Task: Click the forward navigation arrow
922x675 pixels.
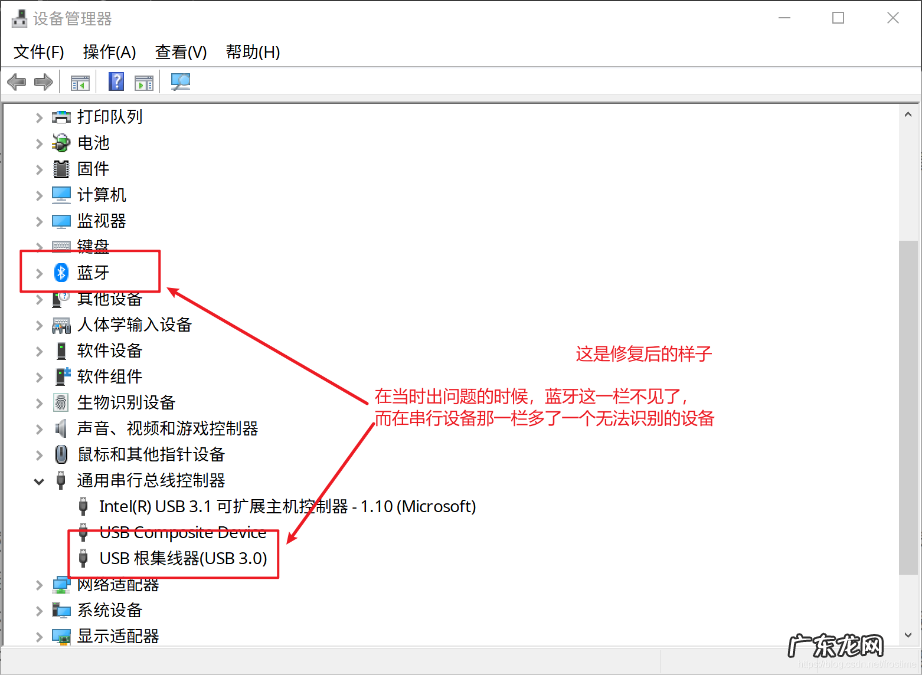Action: click(x=43, y=82)
